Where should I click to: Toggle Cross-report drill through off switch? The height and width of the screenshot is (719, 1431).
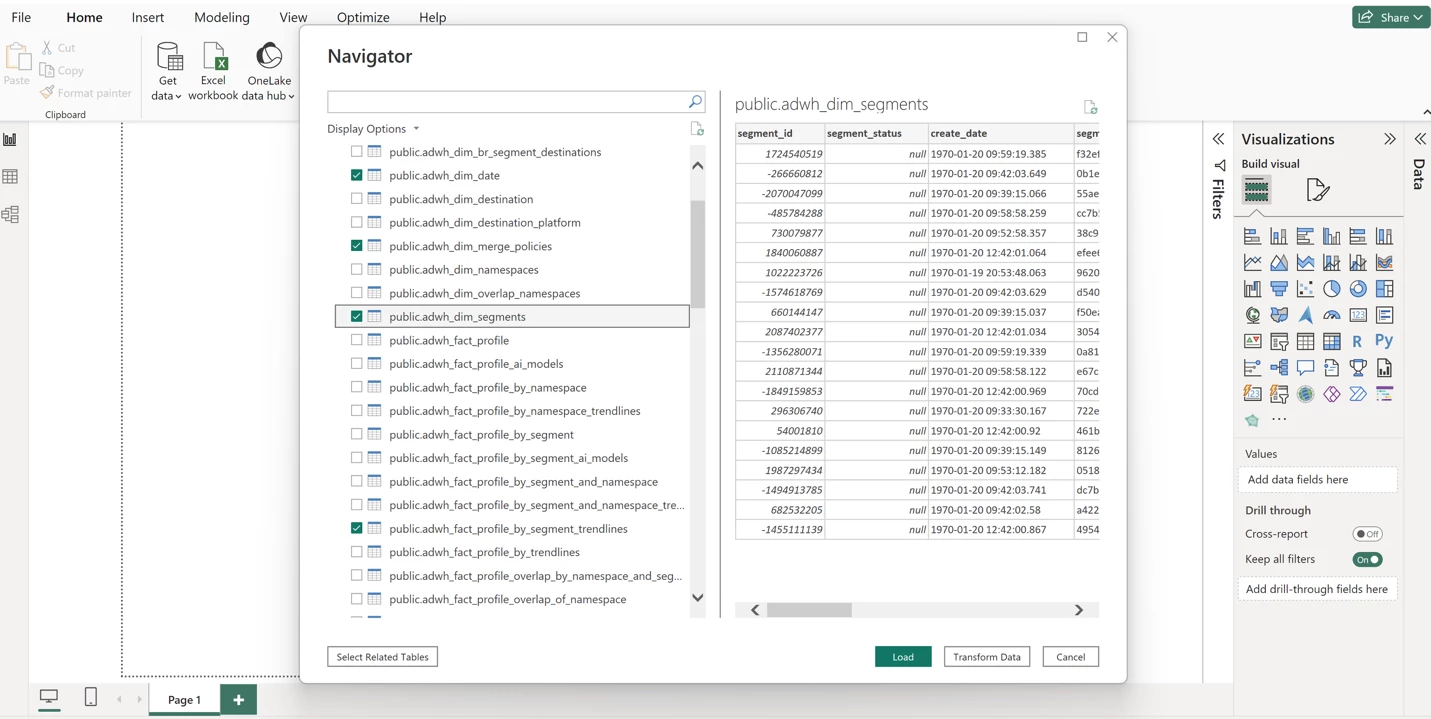(1367, 534)
